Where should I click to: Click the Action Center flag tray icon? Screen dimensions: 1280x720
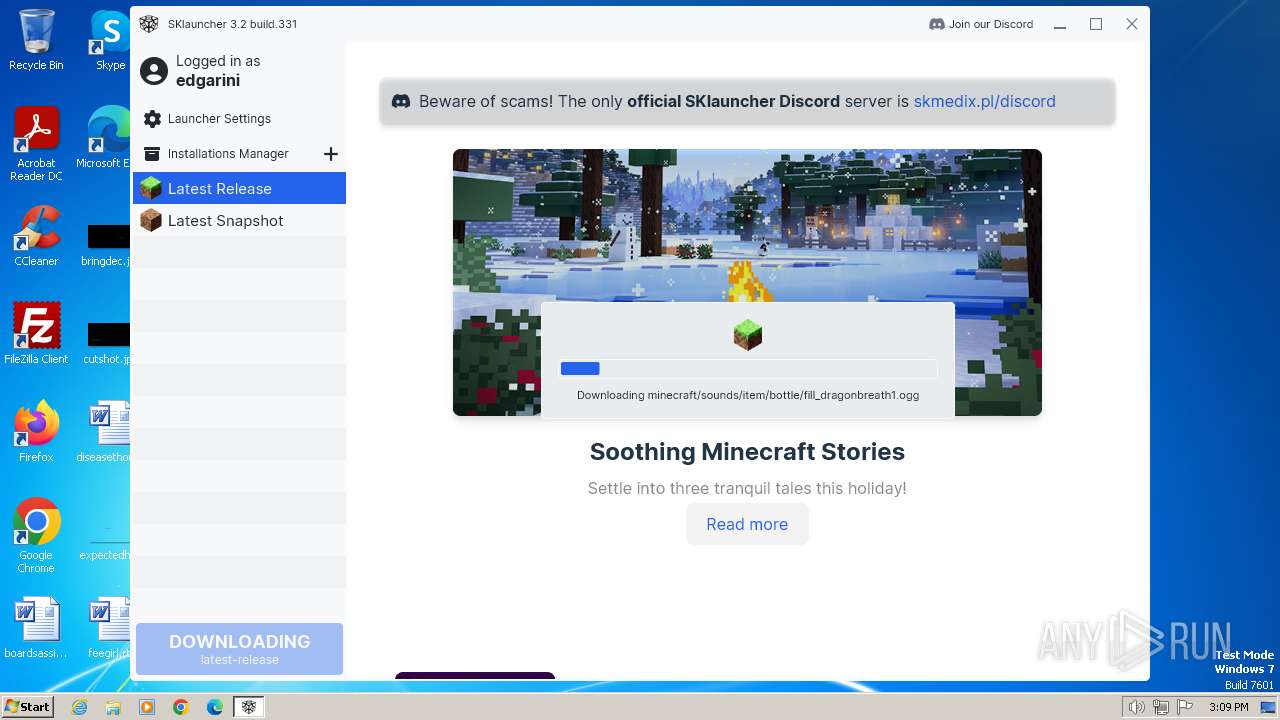point(1185,707)
